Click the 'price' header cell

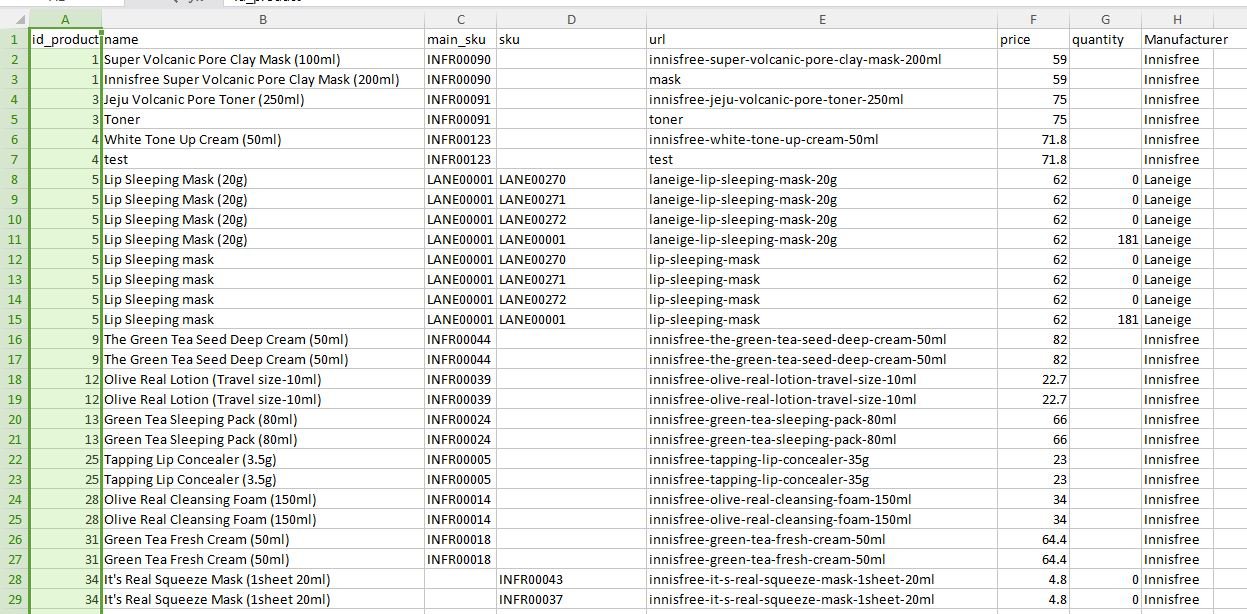[1033, 39]
